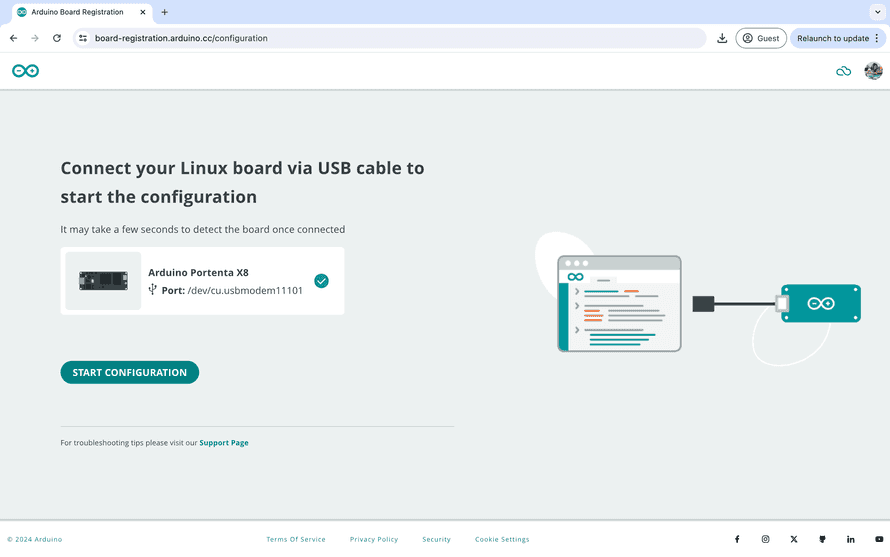
Task: Open Arduino's X (Twitter) icon
Action: coord(794,539)
